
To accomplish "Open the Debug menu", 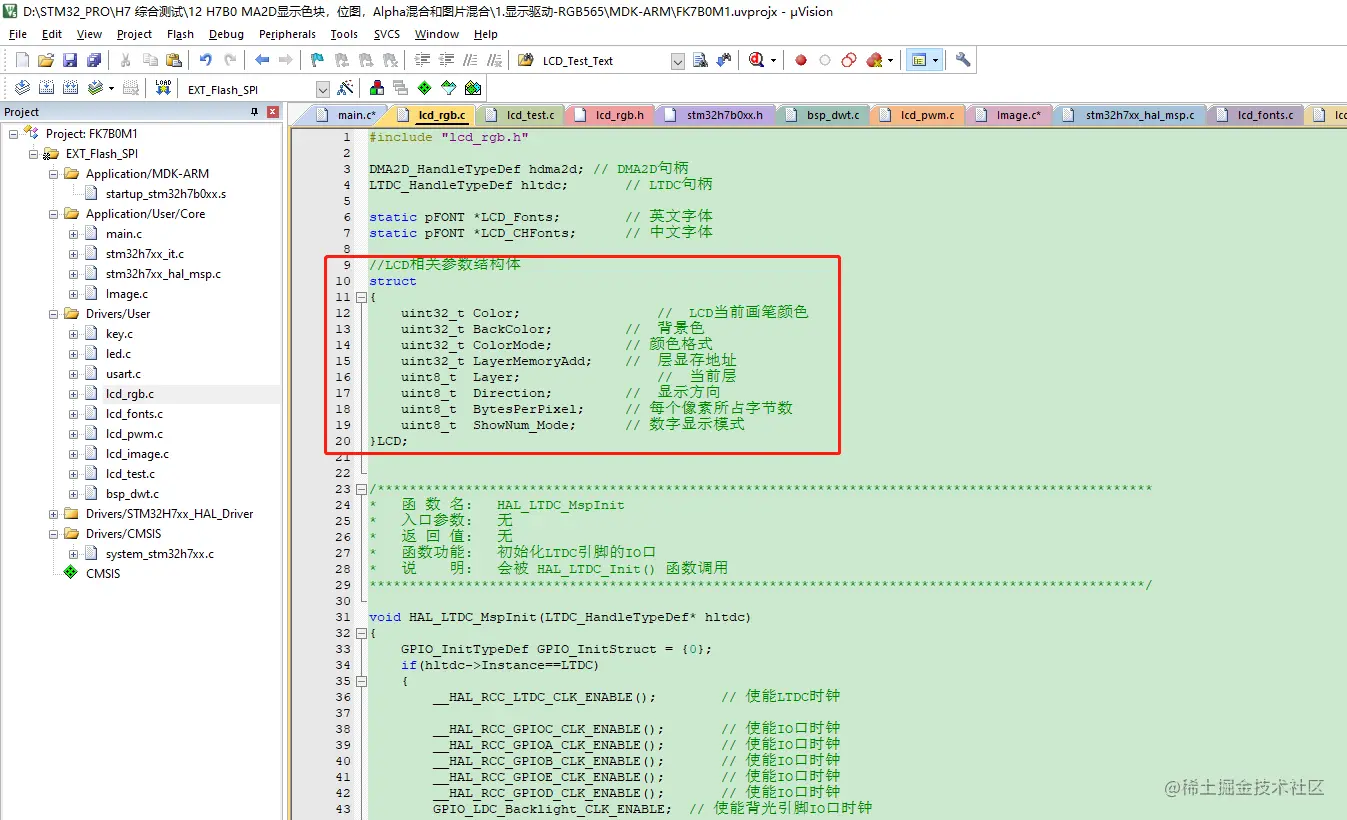I will point(226,34).
